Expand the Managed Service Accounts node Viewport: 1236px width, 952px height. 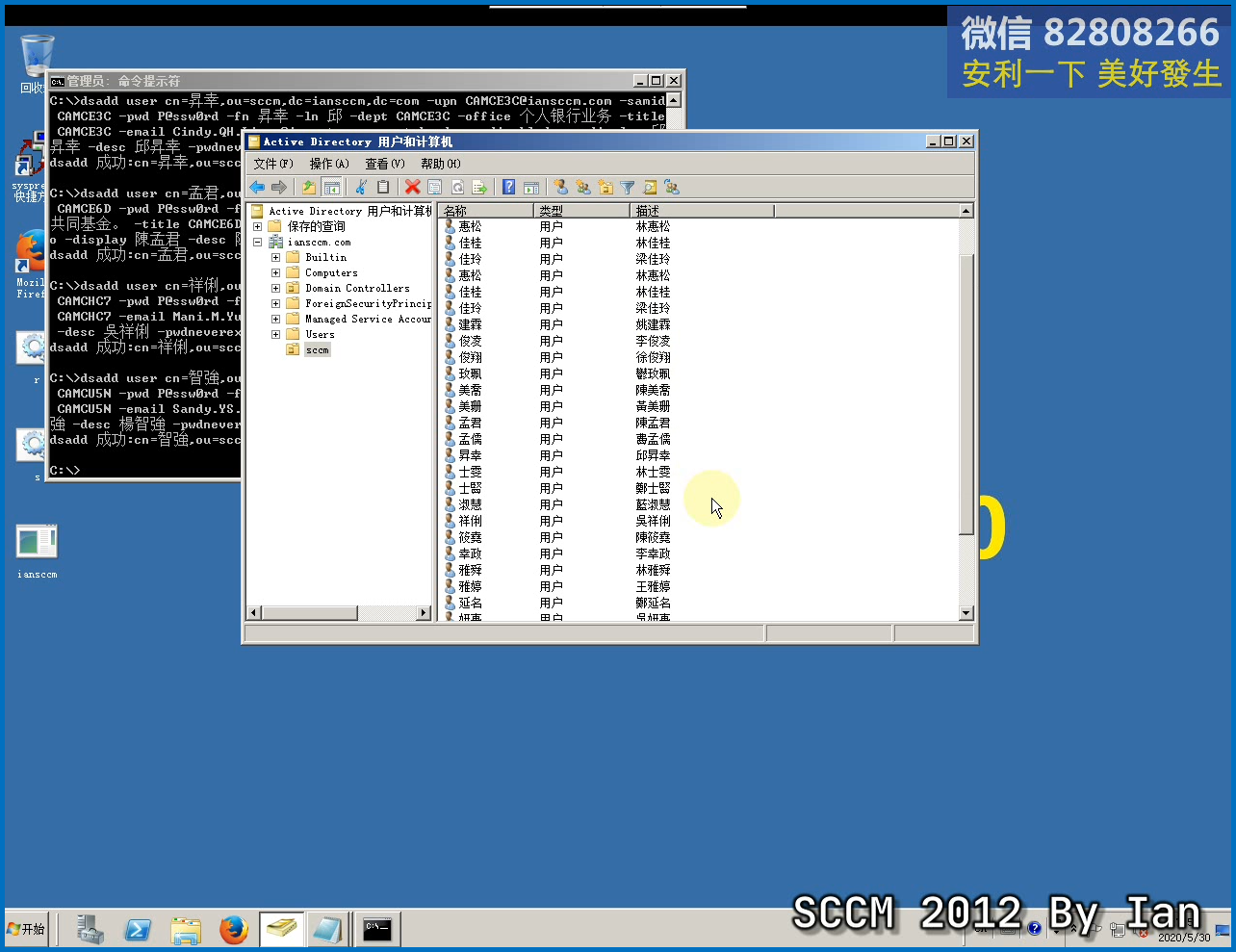pos(275,320)
